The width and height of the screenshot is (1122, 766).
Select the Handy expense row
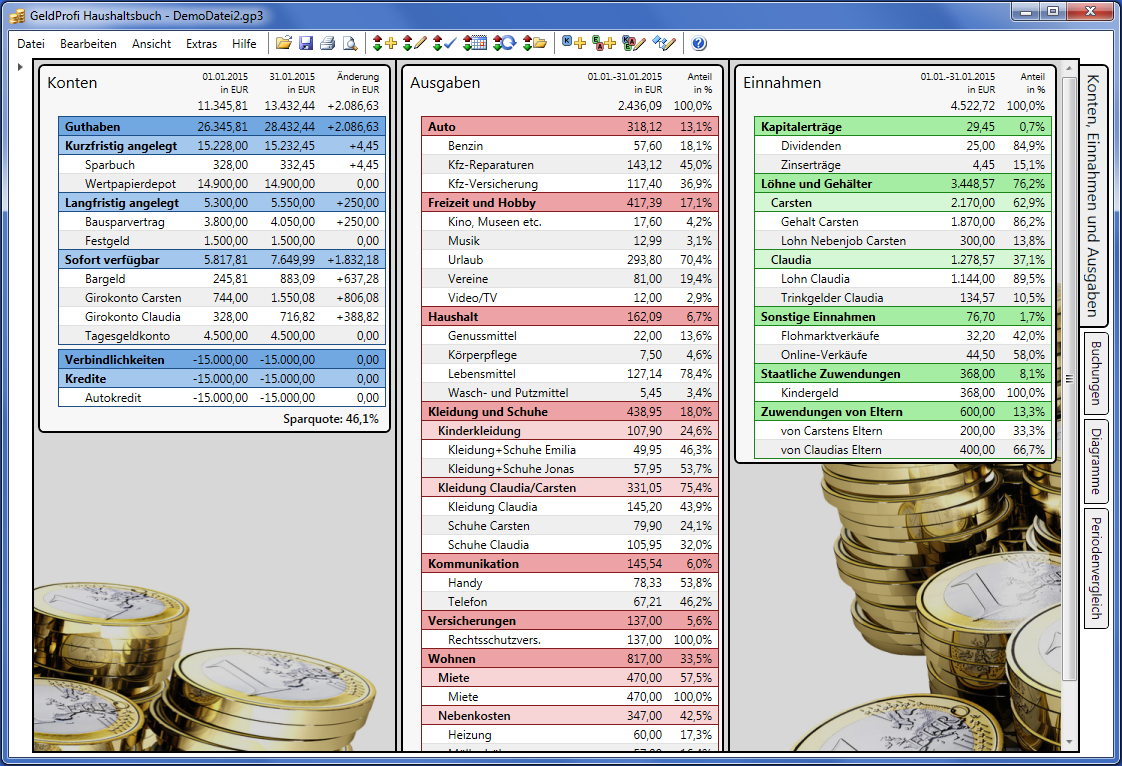click(x=569, y=583)
